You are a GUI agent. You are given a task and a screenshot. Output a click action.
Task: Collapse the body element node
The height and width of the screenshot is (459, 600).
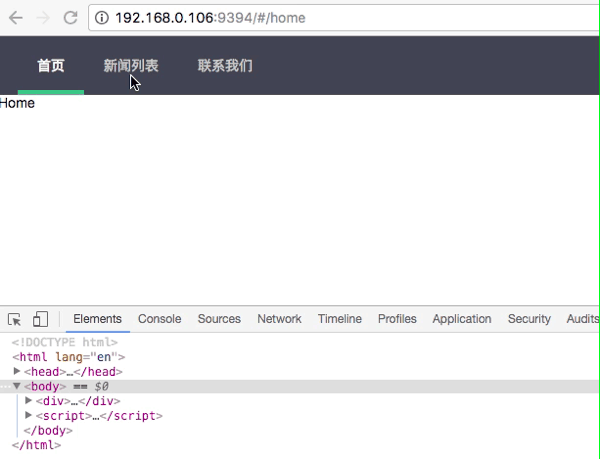(x=17, y=386)
